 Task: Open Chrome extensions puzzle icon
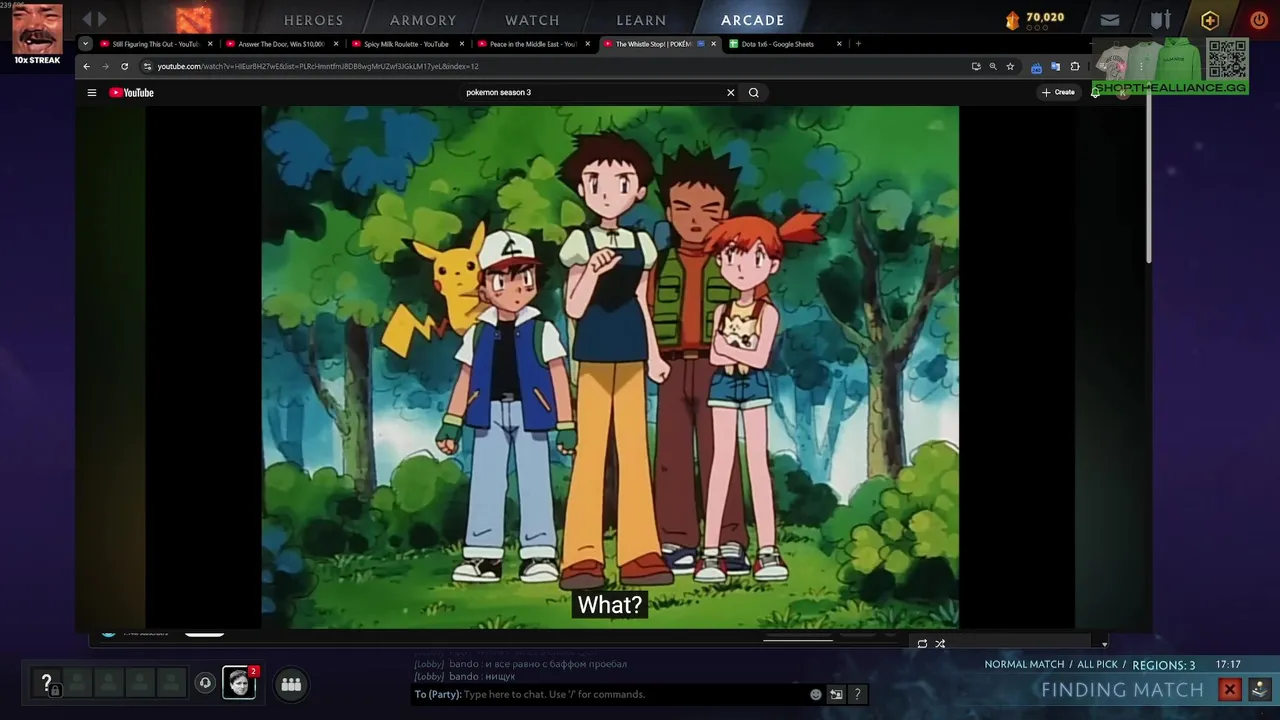1075,66
